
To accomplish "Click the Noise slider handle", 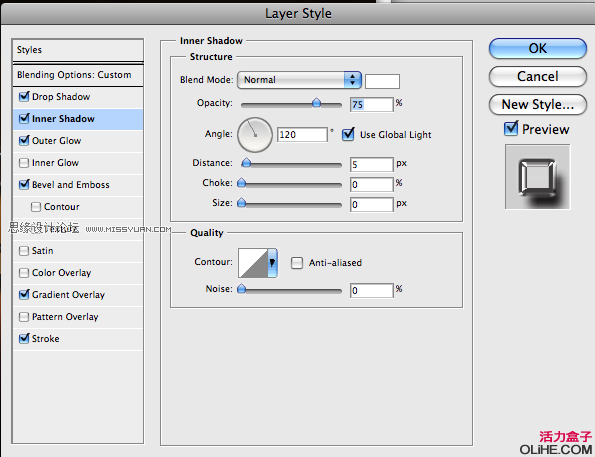I will (241, 289).
